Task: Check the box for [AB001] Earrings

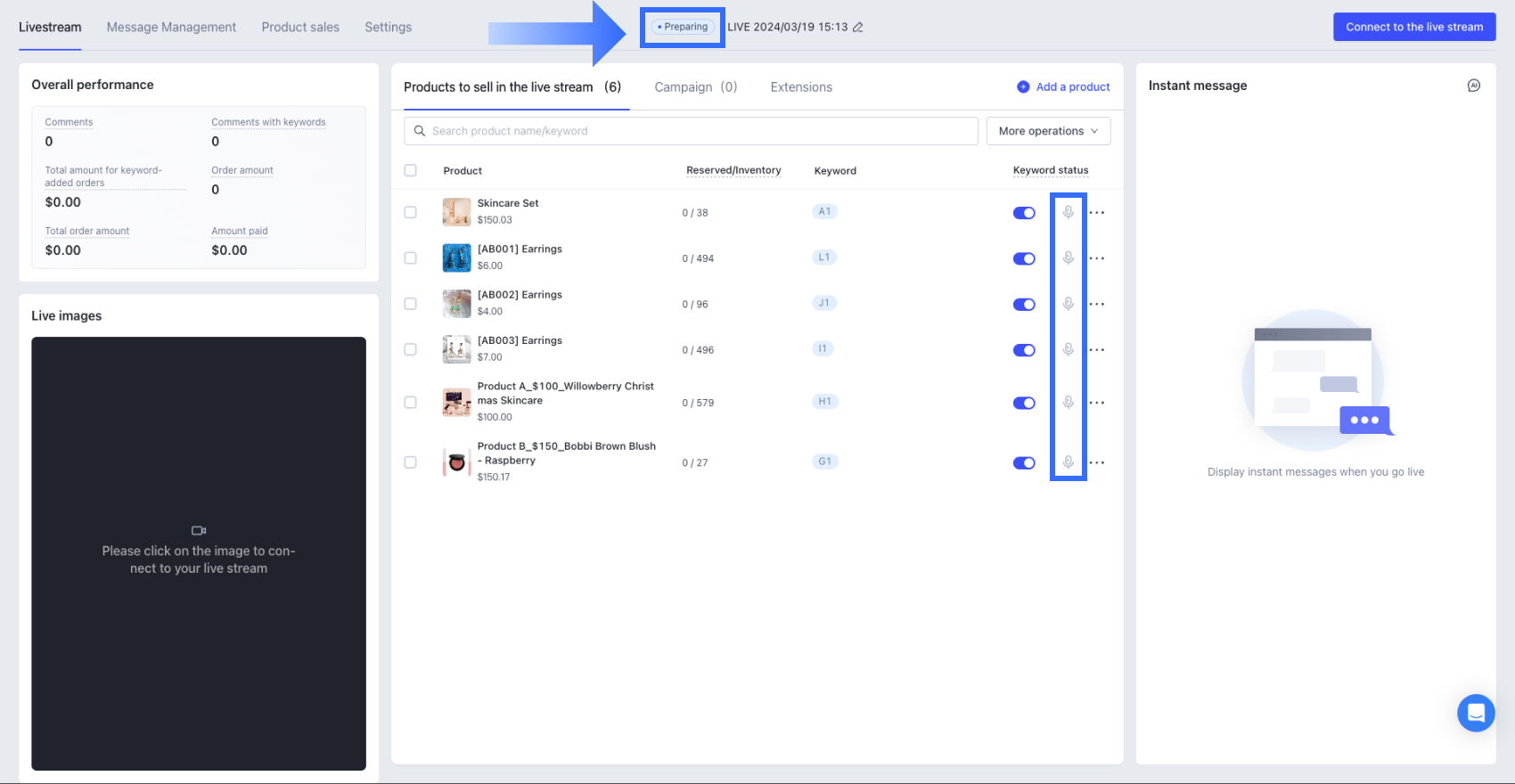Action: [x=411, y=258]
